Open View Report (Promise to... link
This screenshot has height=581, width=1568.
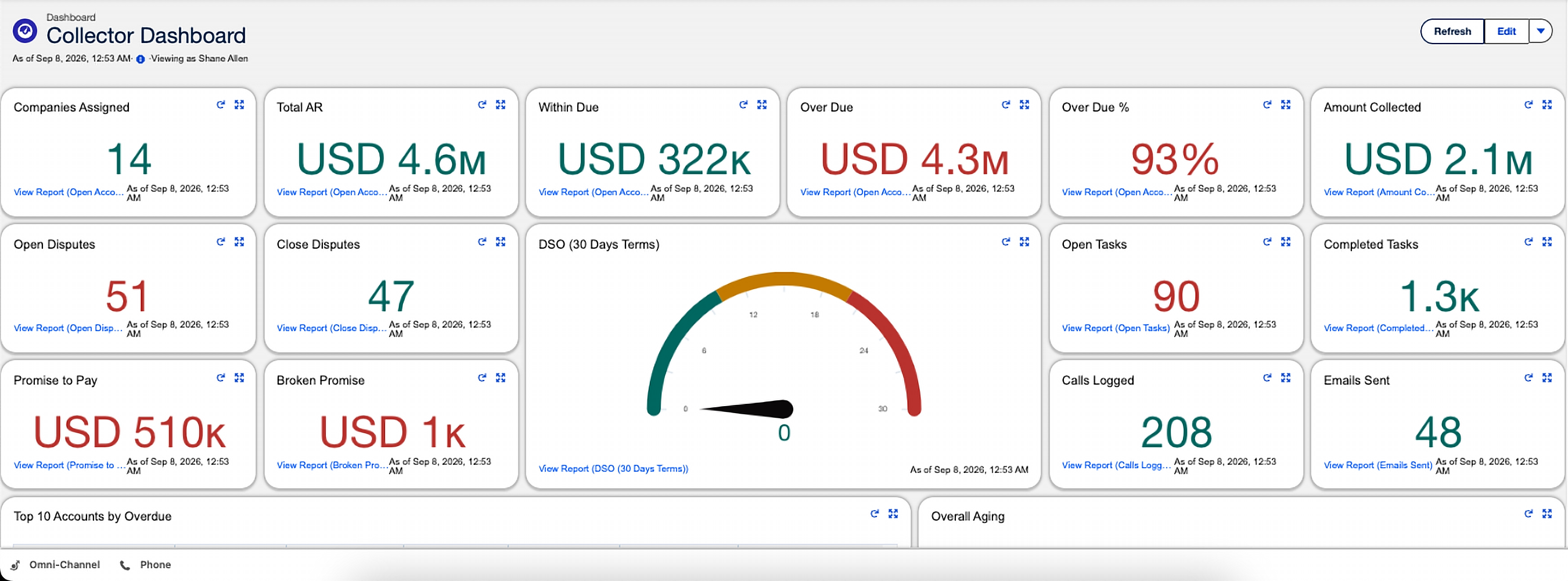click(69, 465)
